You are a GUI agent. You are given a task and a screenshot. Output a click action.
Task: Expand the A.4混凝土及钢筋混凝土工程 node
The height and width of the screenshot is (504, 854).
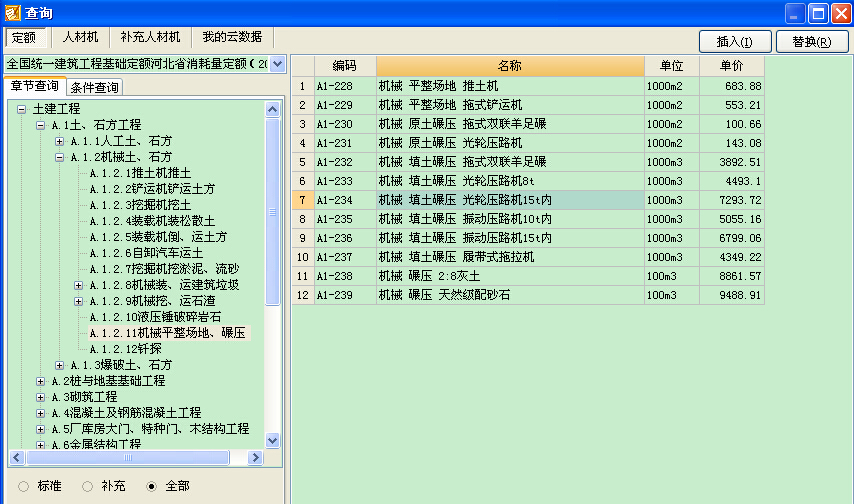tap(40, 413)
